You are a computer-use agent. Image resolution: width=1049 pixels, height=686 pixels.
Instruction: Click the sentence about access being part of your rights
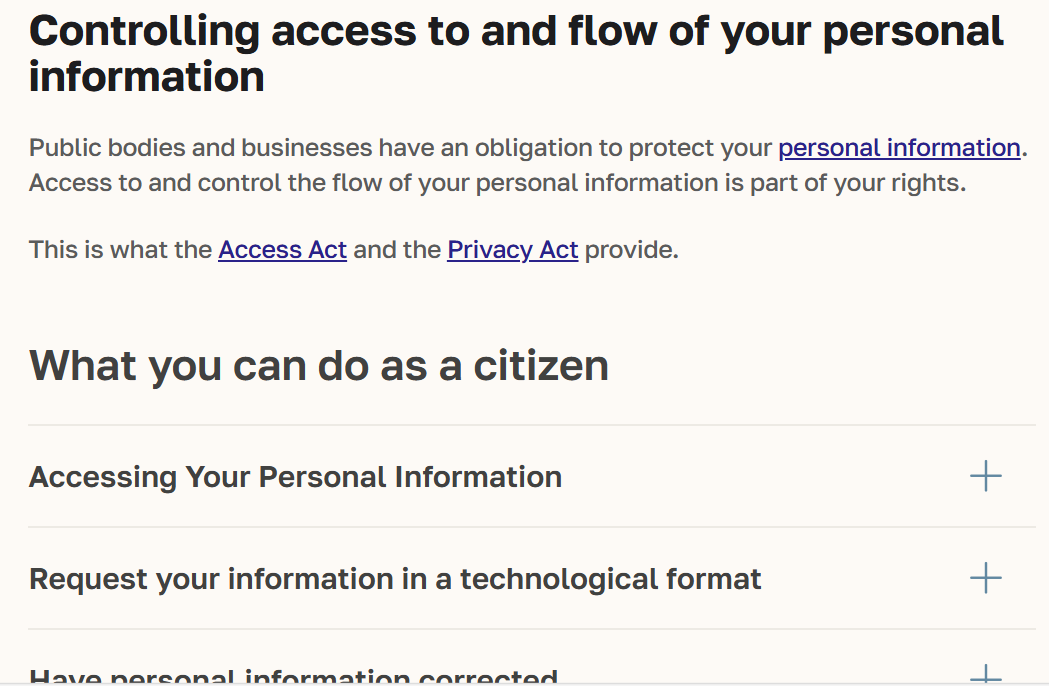pos(497,184)
